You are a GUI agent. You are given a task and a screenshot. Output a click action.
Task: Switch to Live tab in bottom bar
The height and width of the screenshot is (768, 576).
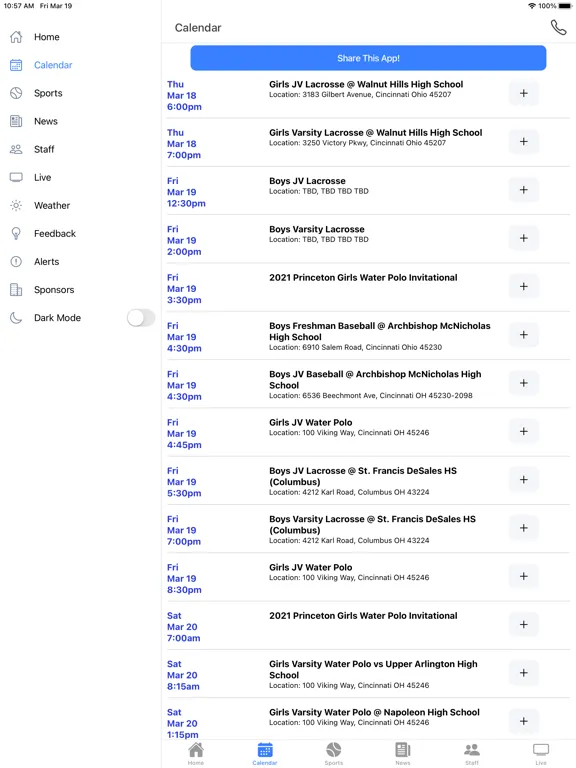point(541,753)
